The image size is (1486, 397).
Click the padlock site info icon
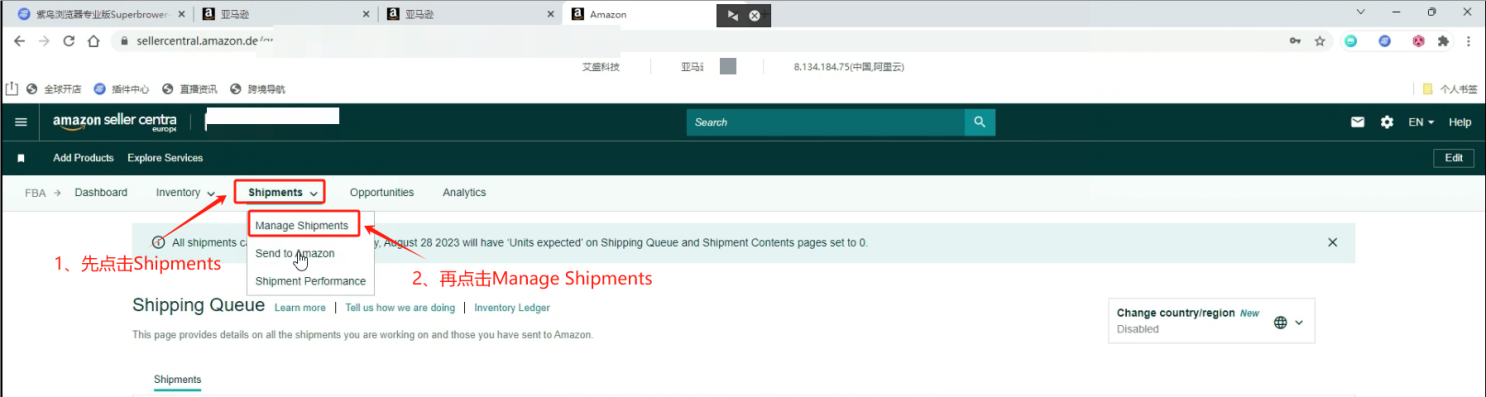tap(125, 41)
